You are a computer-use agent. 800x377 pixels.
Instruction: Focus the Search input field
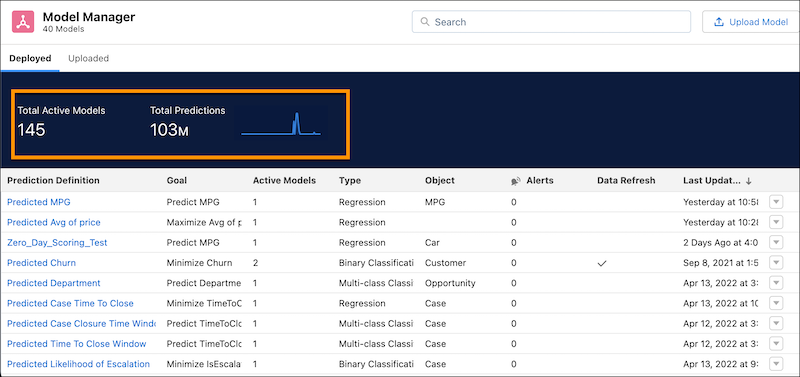click(551, 22)
